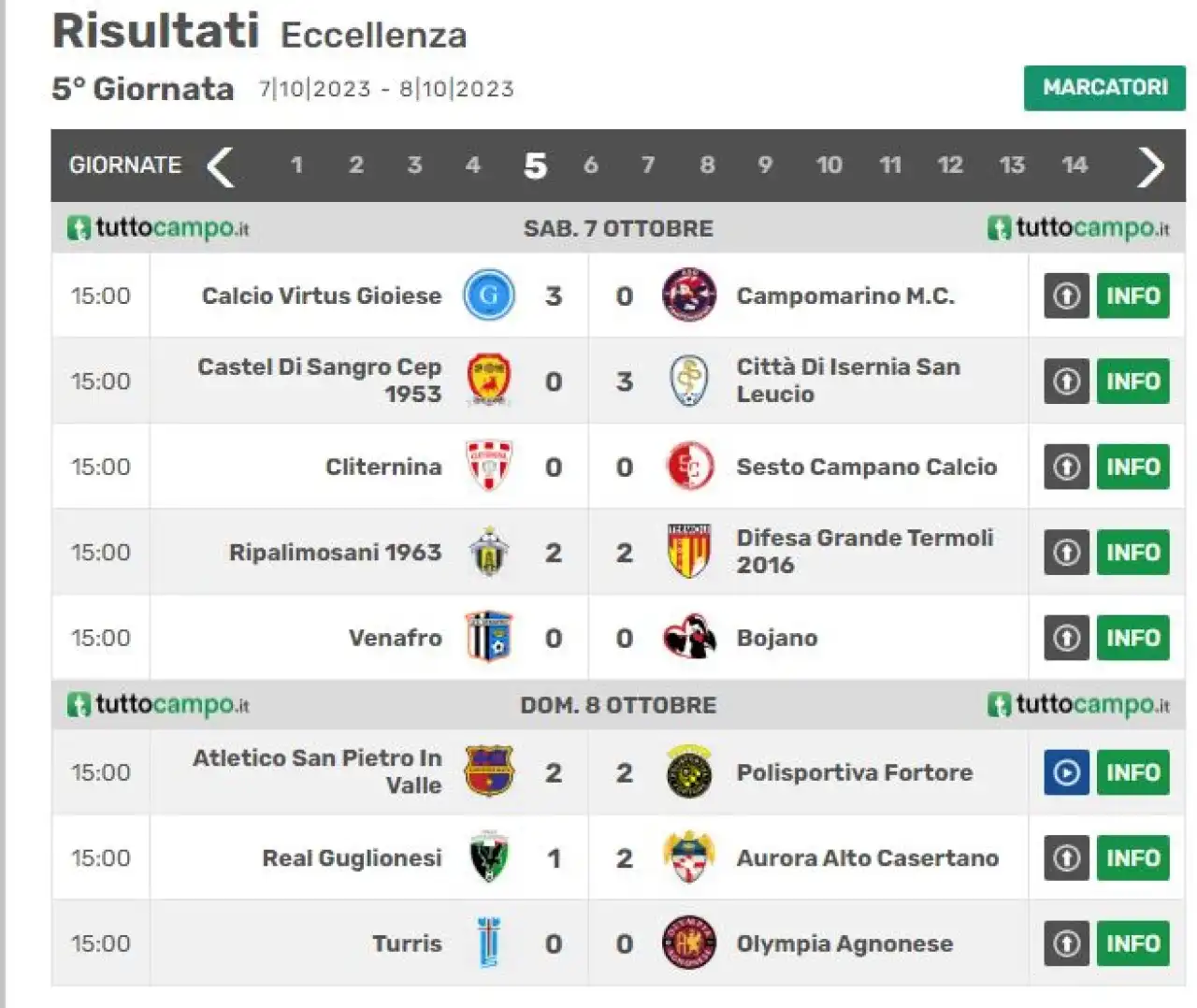Open INFO for Ripalimosani 1963 match
The image size is (1197, 1008).
tap(1132, 552)
